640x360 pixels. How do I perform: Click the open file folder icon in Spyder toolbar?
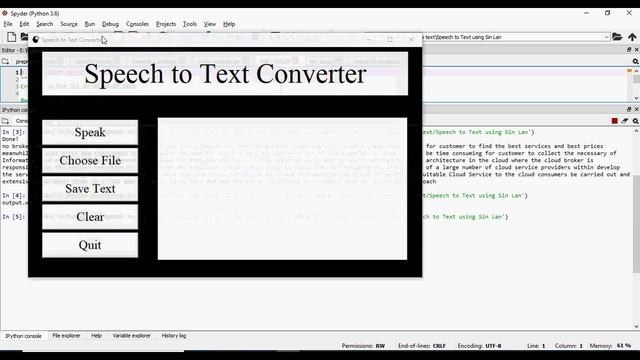(x=24, y=37)
